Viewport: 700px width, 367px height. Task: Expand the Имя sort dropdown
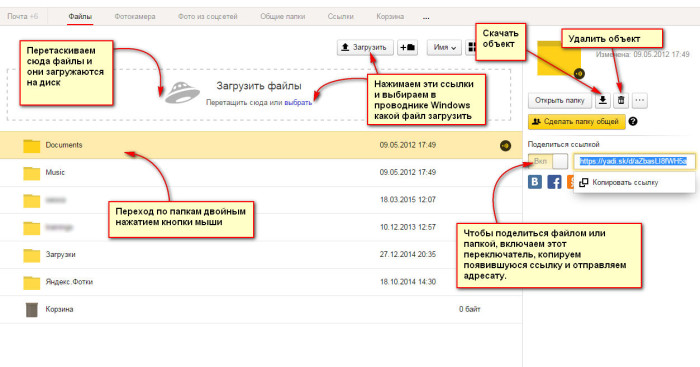pyautogui.click(x=444, y=47)
